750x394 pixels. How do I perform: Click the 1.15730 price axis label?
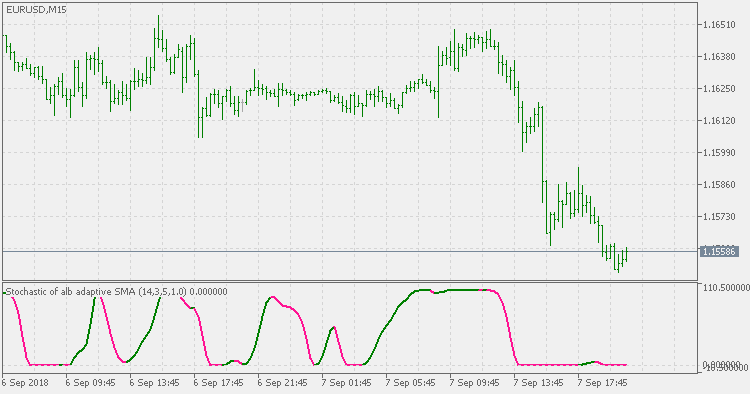pyautogui.click(x=719, y=217)
